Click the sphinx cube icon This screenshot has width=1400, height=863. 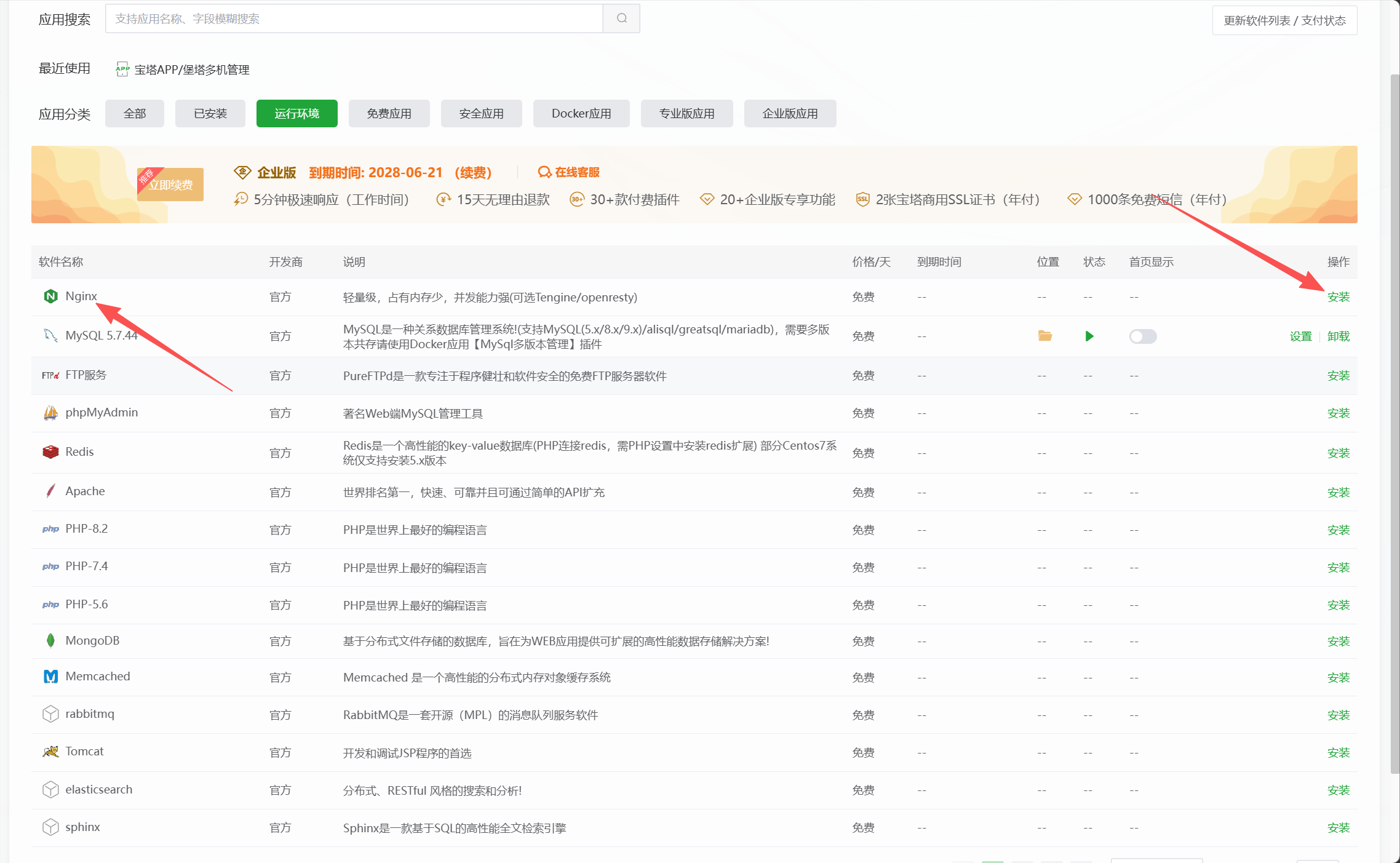[50, 827]
